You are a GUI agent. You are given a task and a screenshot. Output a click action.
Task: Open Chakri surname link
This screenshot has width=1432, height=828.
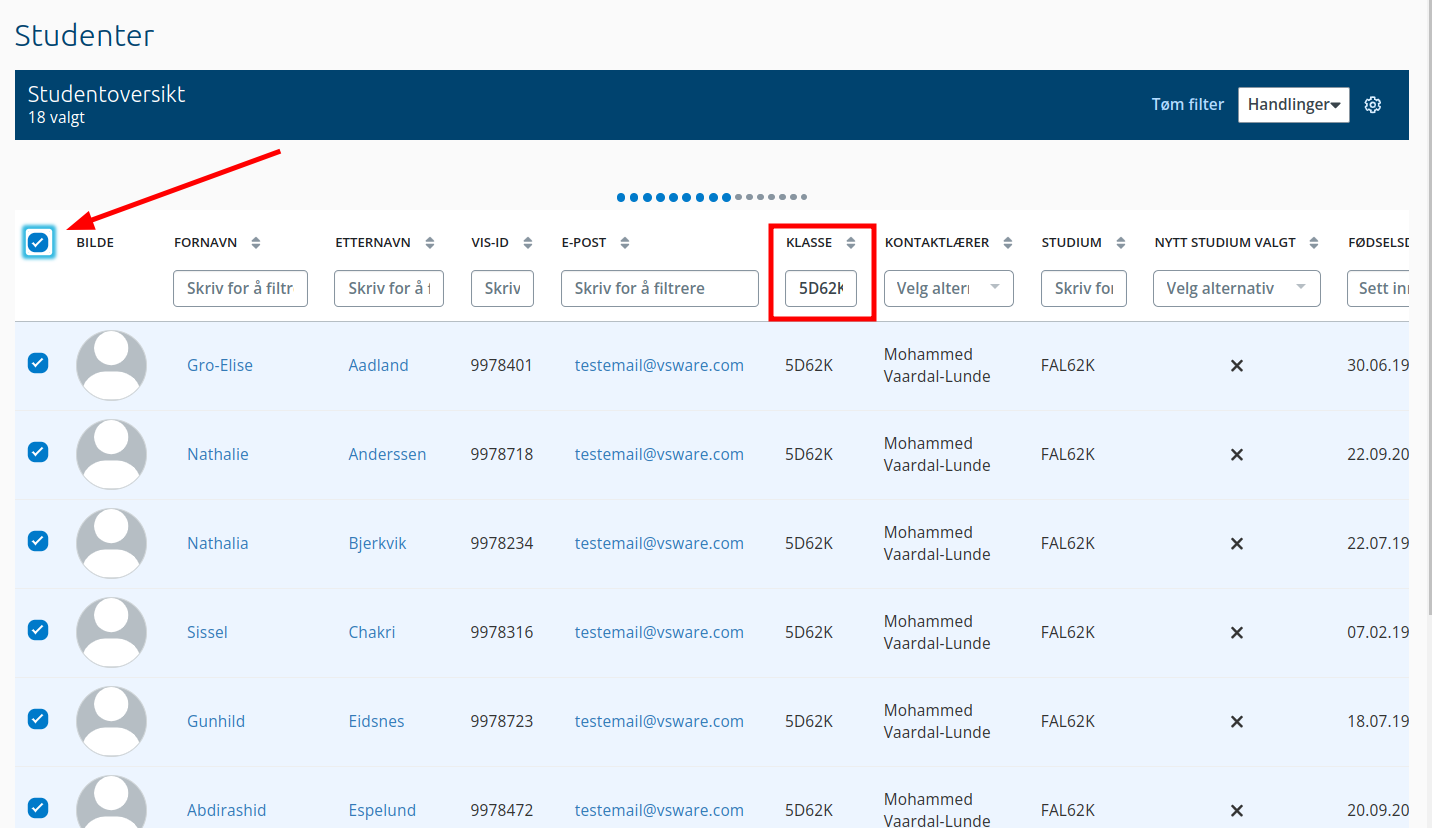tap(372, 632)
